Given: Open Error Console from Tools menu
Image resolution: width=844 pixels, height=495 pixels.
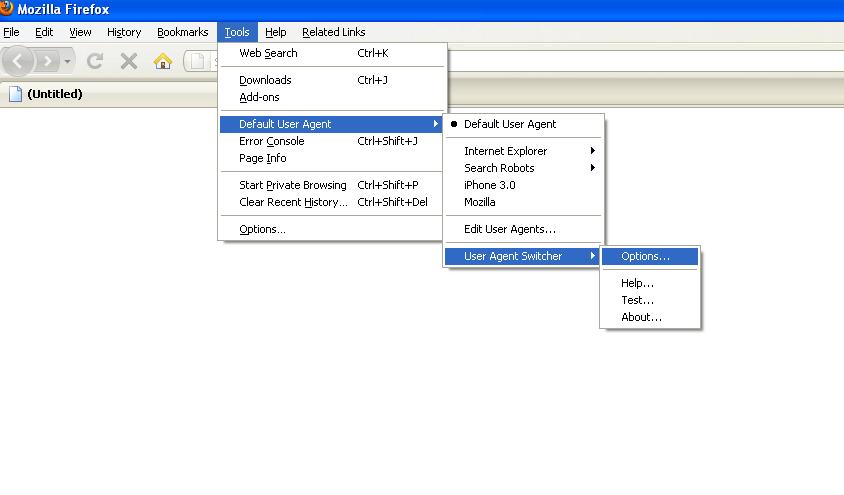Looking at the screenshot, I should click(x=331, y=142).
